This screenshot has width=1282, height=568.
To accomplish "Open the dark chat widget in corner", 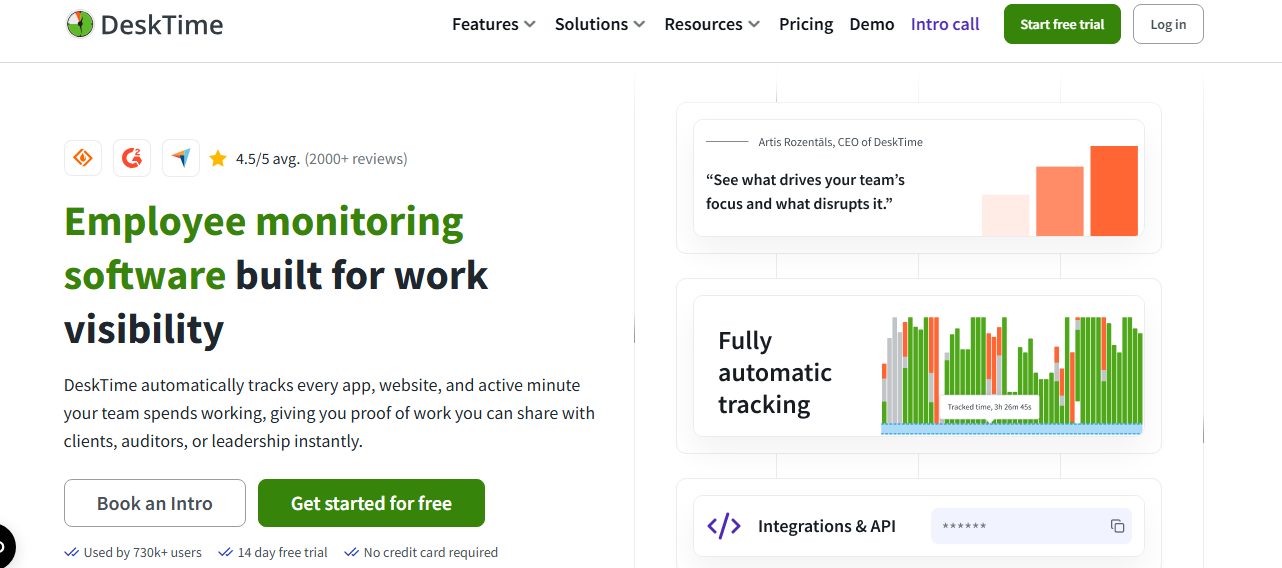I will [x=5, y=546].
